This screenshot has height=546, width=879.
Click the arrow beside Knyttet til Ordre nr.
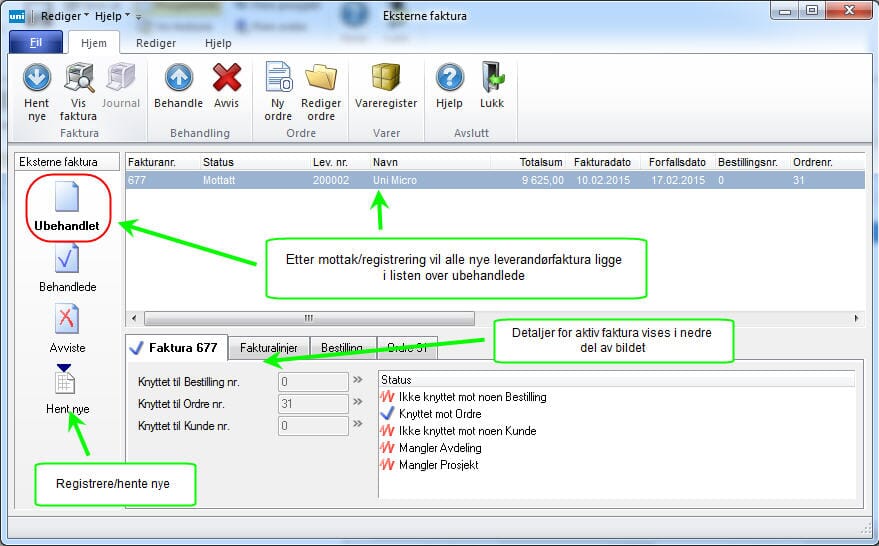[358, 403]
